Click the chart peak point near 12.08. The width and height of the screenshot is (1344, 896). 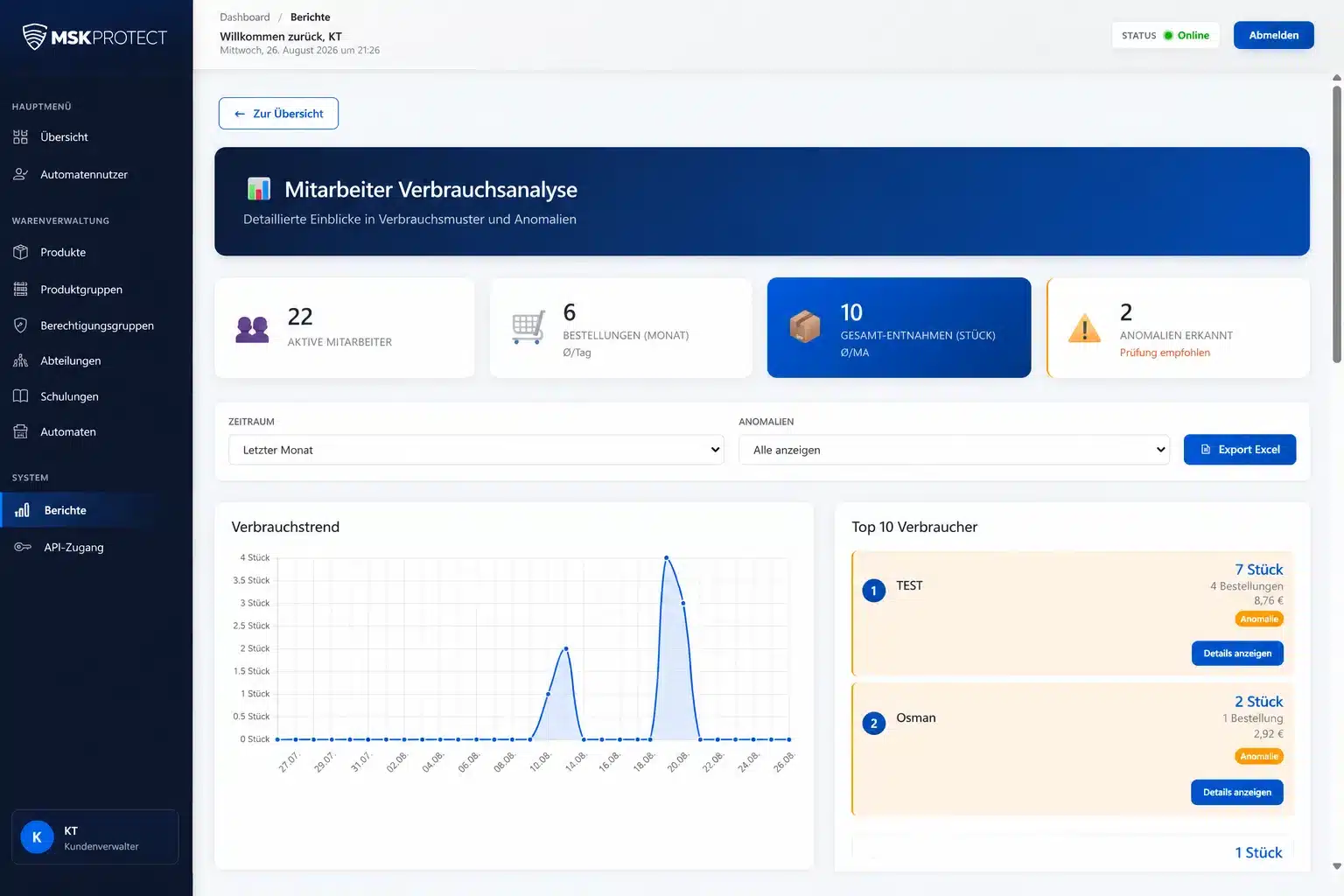click(x=566, y=648)
